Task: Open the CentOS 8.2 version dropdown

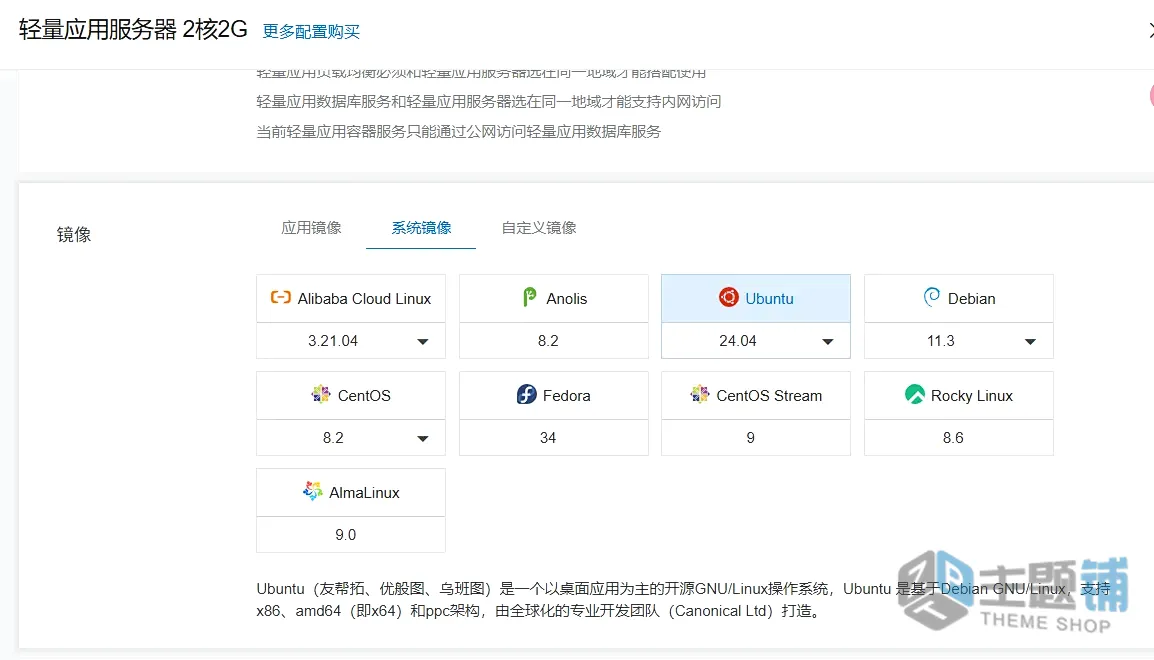Action: coord(351,438)
